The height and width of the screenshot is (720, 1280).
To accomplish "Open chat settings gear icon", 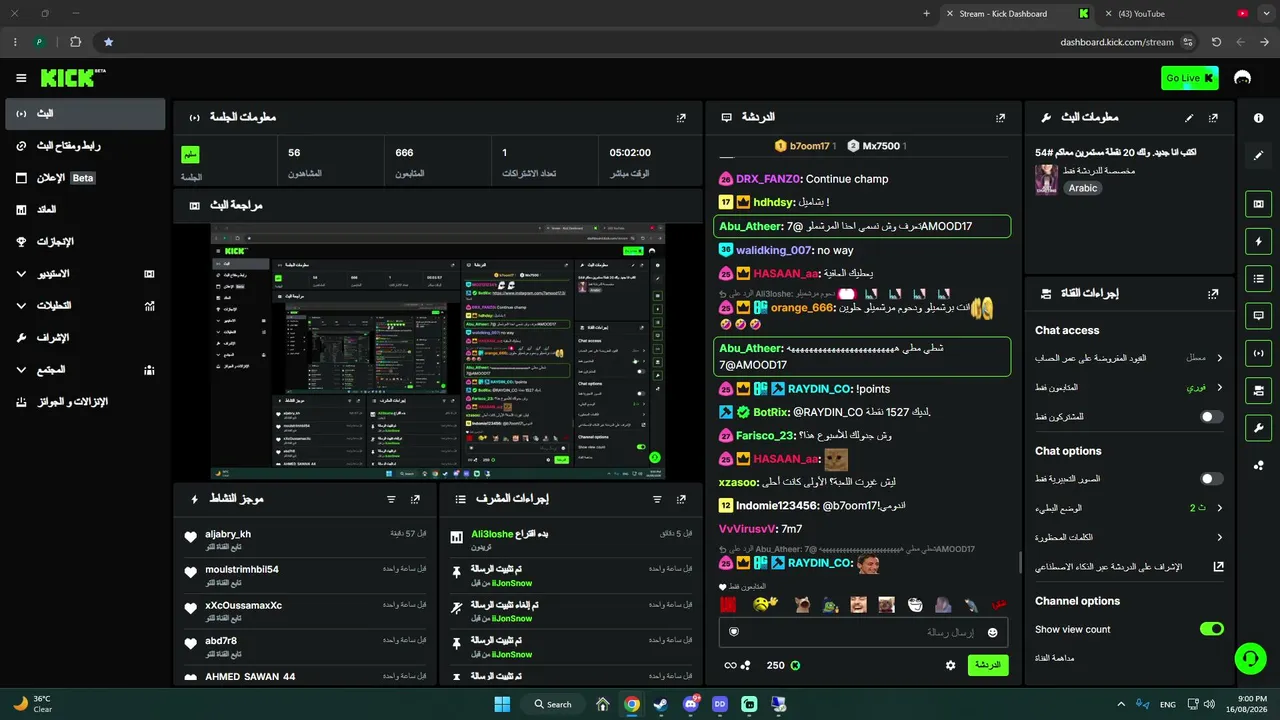I will [950, 665].
